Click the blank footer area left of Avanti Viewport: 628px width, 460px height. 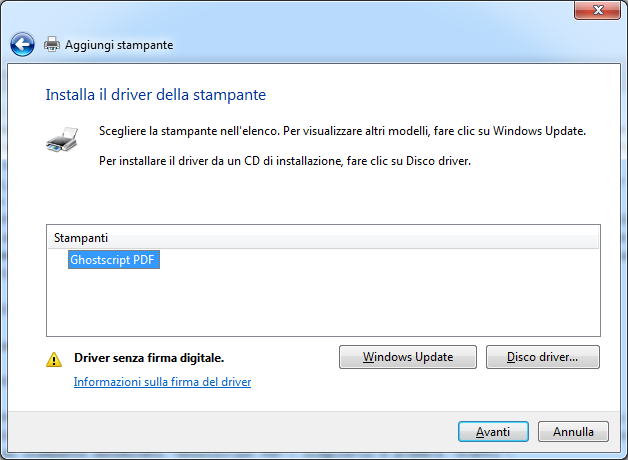tap(230, 432)
